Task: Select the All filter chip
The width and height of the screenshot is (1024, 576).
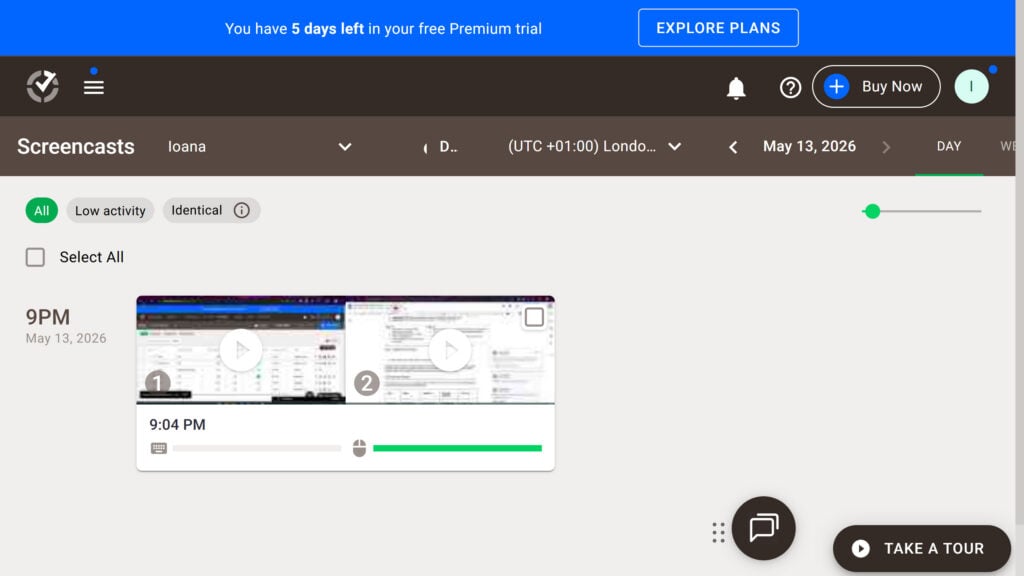Action: (41, 210)
